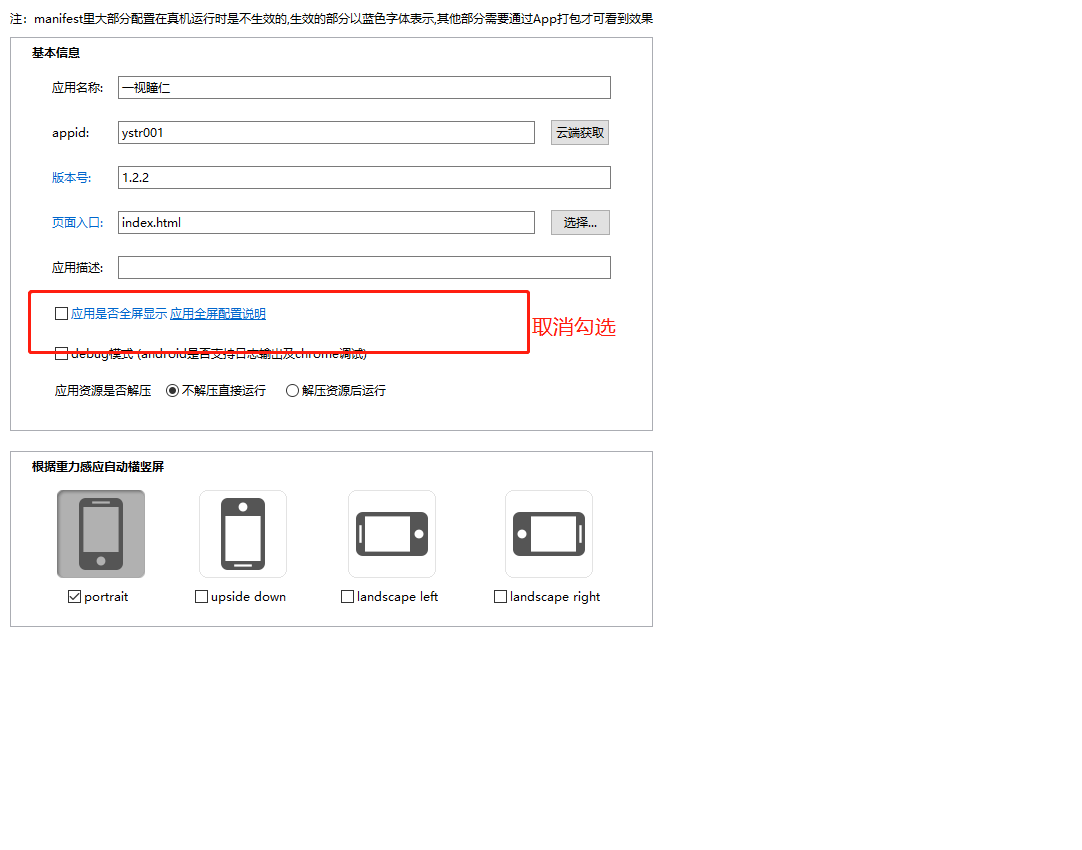Image resolution: width=1082 pixels, height=850 pixels.
Task: Focus the 版本号 field showing 1.2.2
Action: (x=364, y=177)
